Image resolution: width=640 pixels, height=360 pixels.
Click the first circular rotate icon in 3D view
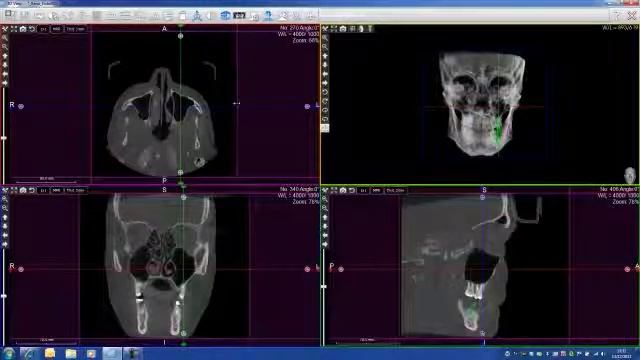pos(325,92)
